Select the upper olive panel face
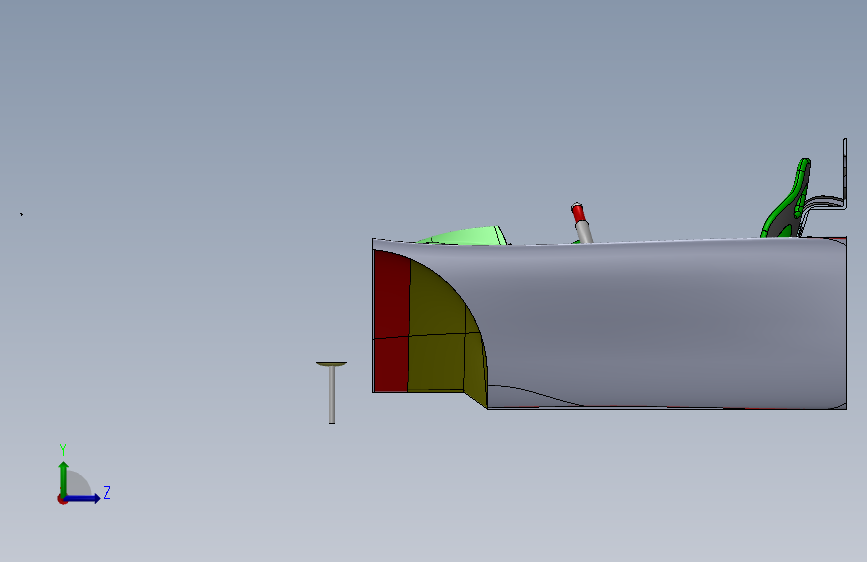This screenshot has height=562, width=867. [436, 301]
